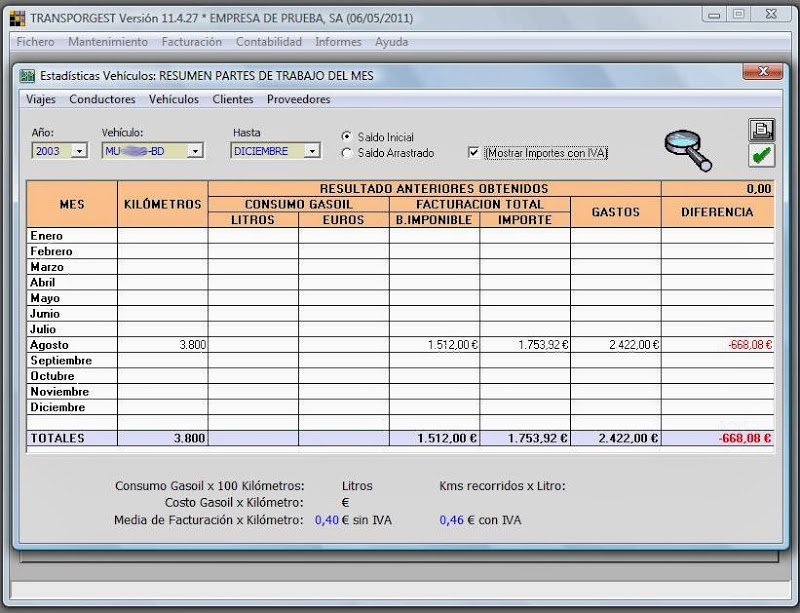Click the CONSUMO GASOIL group header
The height and width of the screenshot is (613, 800).
(x=298, y=205)
